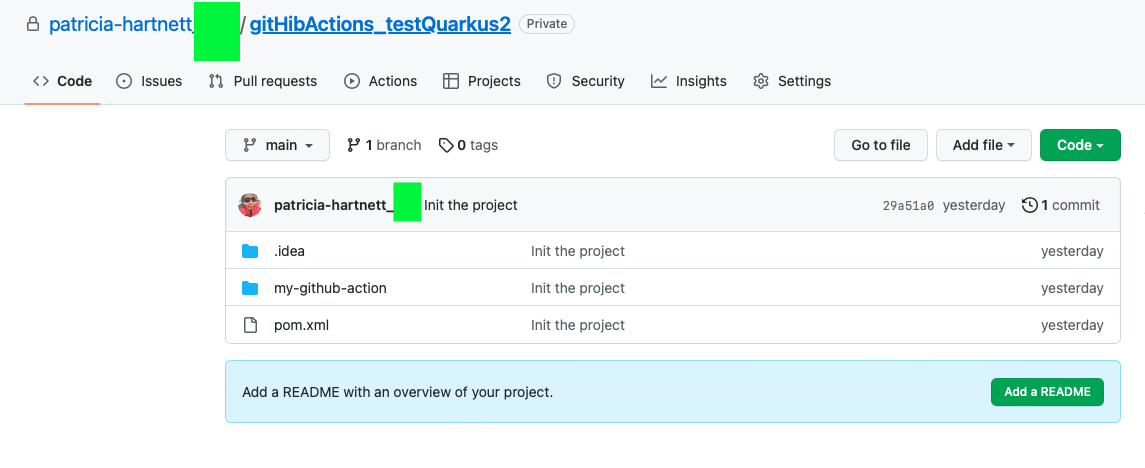Open the my-github-action folder
Screen dimensions: 1145x468
[330, 288]
